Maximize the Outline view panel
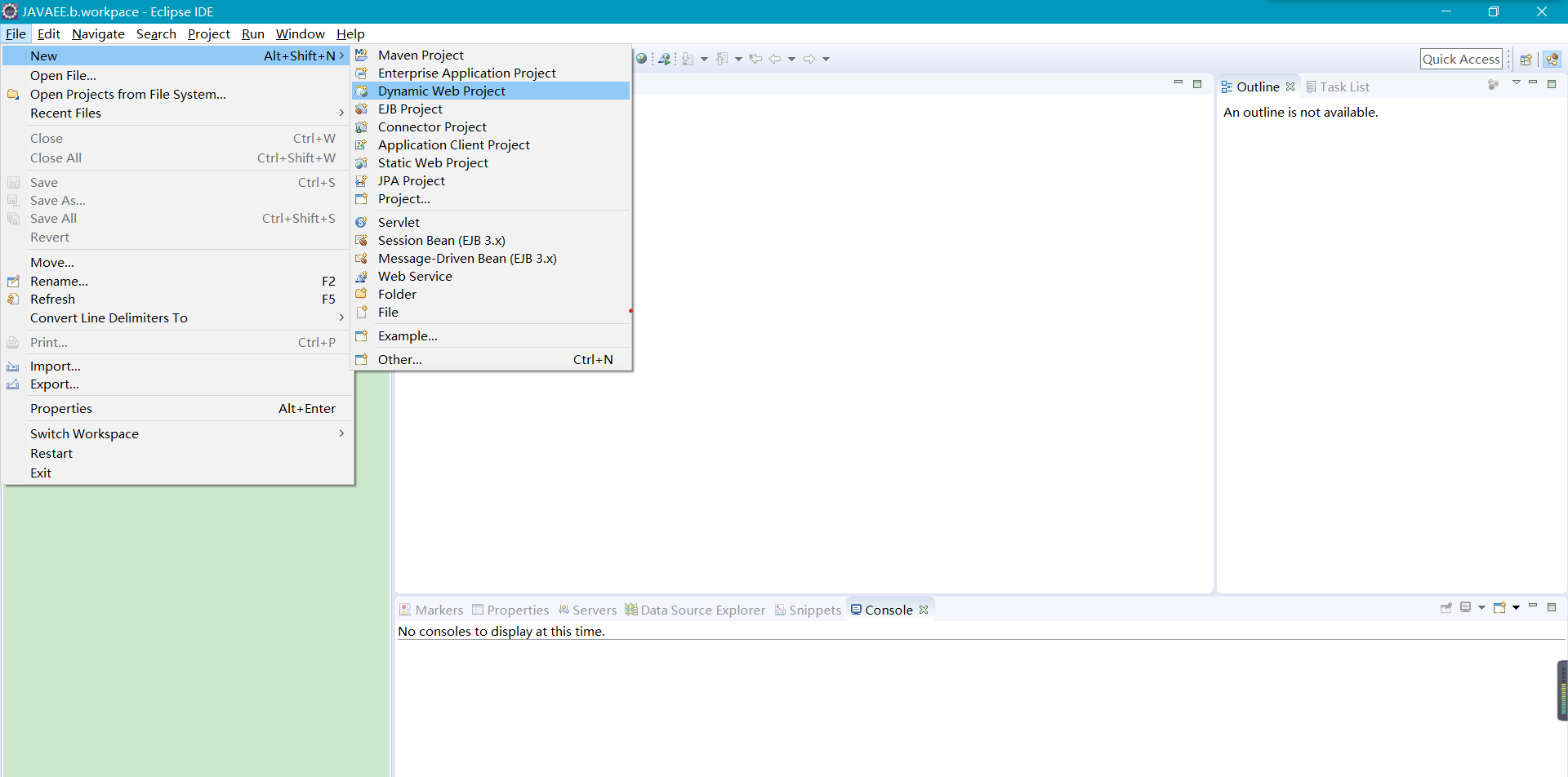Screen dimensions: 1568x777 (1552, 83)
